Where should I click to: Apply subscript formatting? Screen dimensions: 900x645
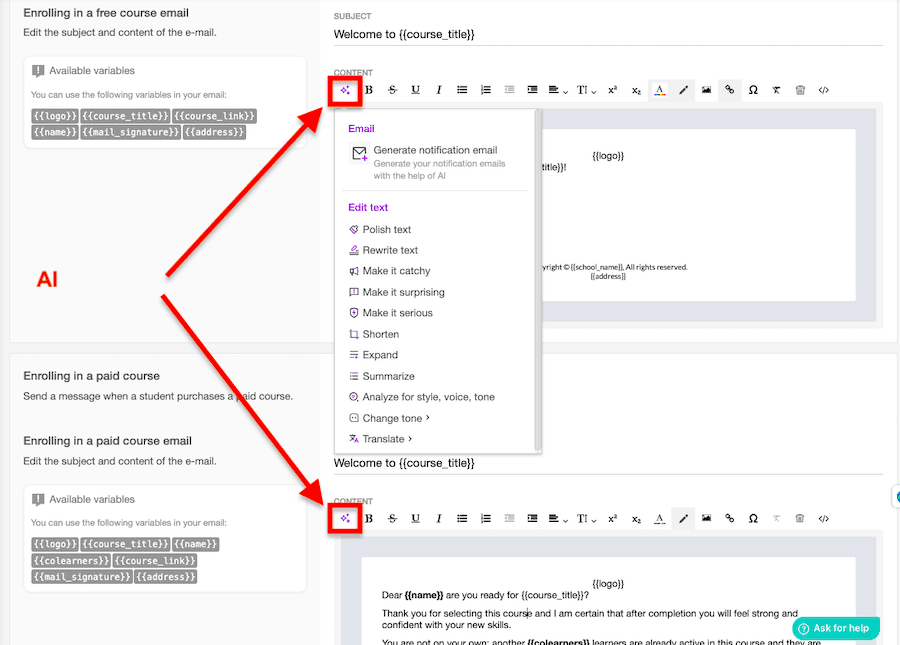(x=635, y=89)
